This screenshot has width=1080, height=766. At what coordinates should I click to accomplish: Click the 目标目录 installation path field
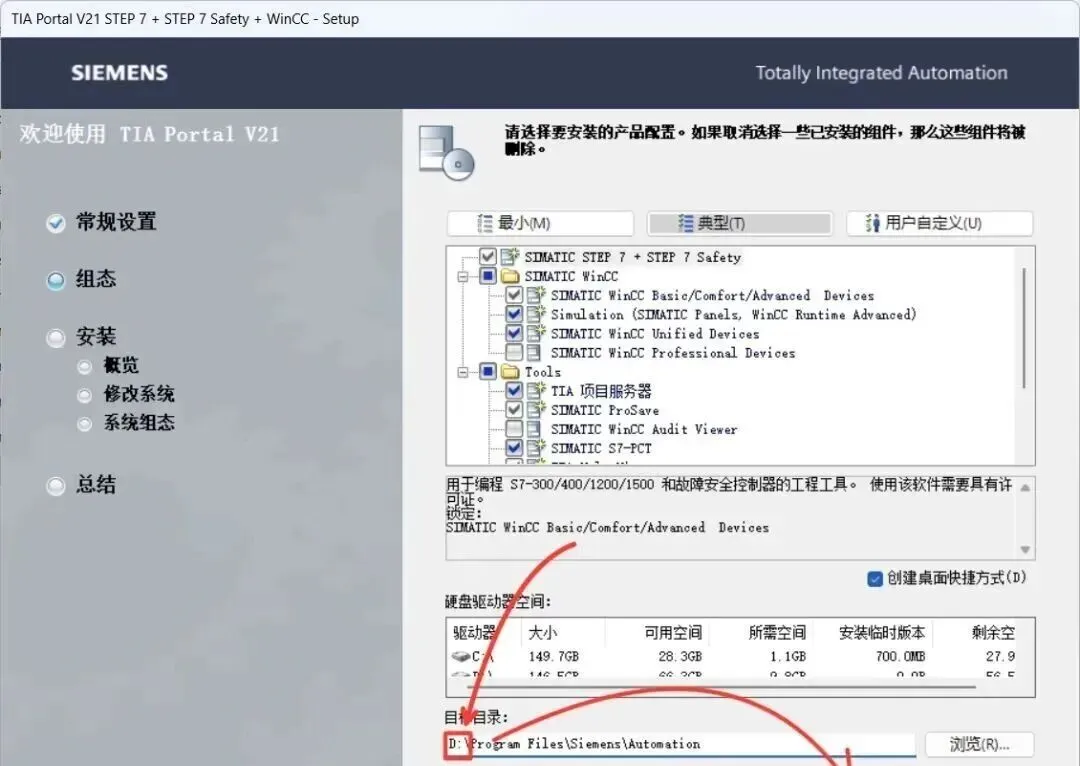[681, 745]
